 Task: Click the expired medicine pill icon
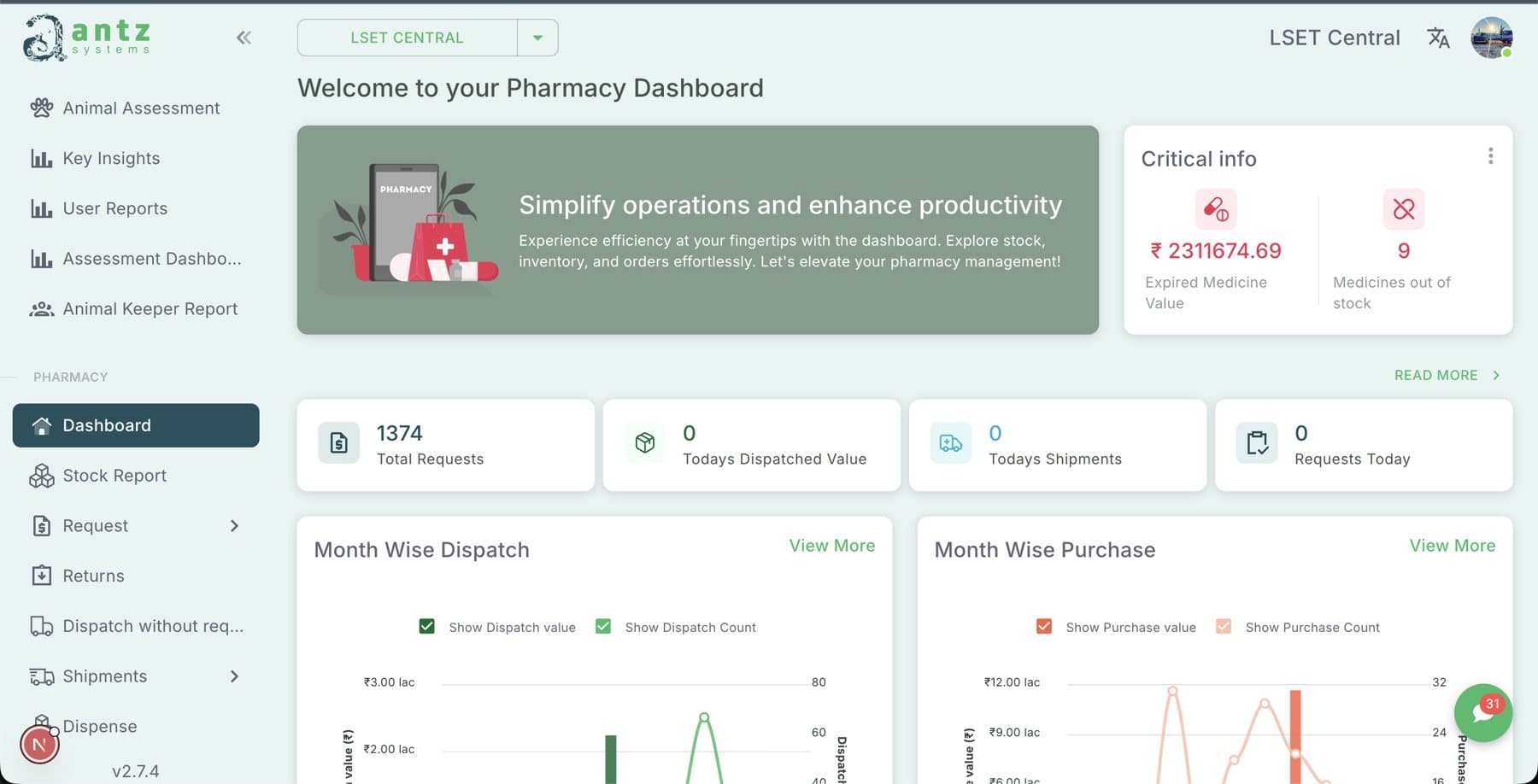click(x=1215, y=209)
